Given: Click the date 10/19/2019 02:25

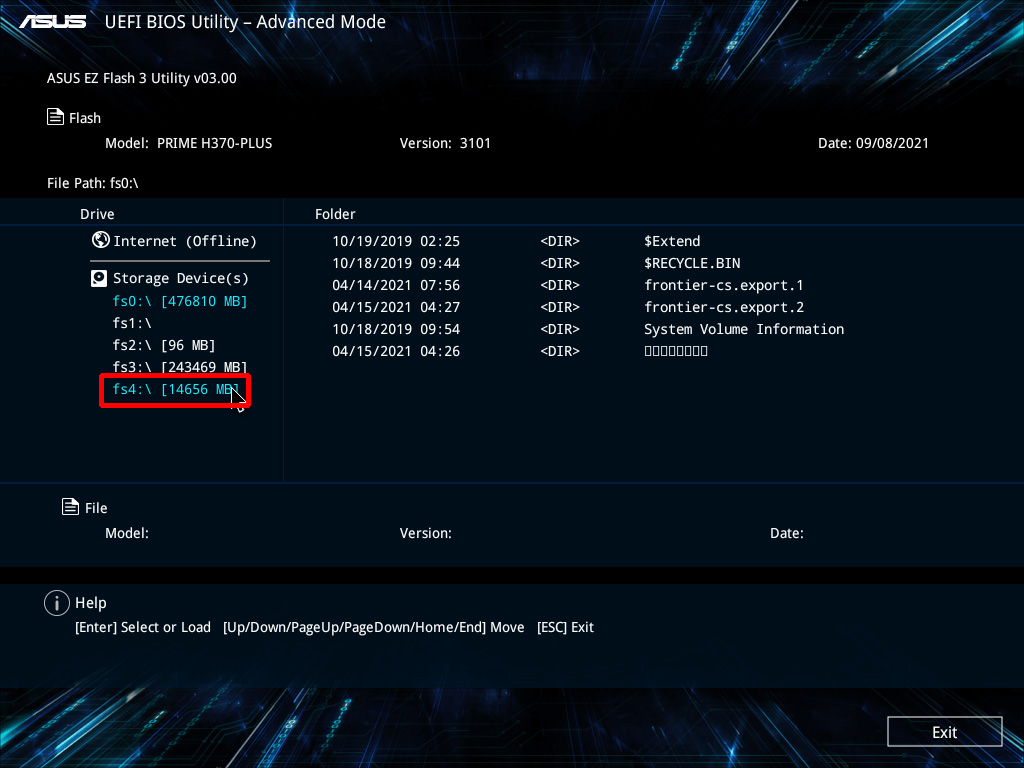Looking at the screenshot, I should click(396, 241).
